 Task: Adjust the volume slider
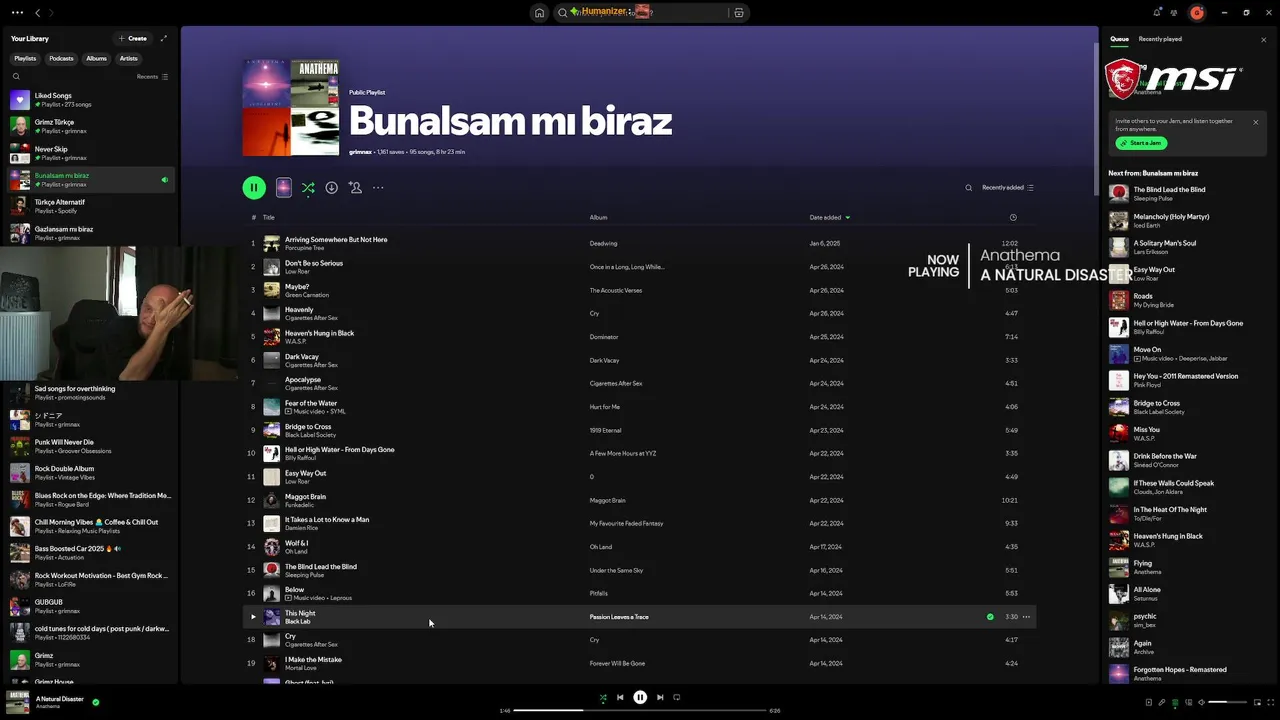point(1228,702)
